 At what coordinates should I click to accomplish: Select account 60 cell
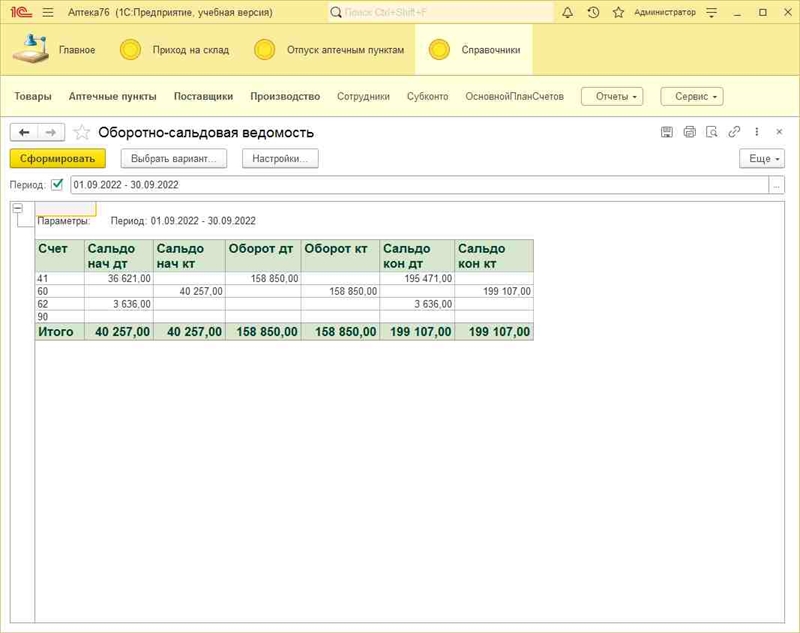click(60, 291)
